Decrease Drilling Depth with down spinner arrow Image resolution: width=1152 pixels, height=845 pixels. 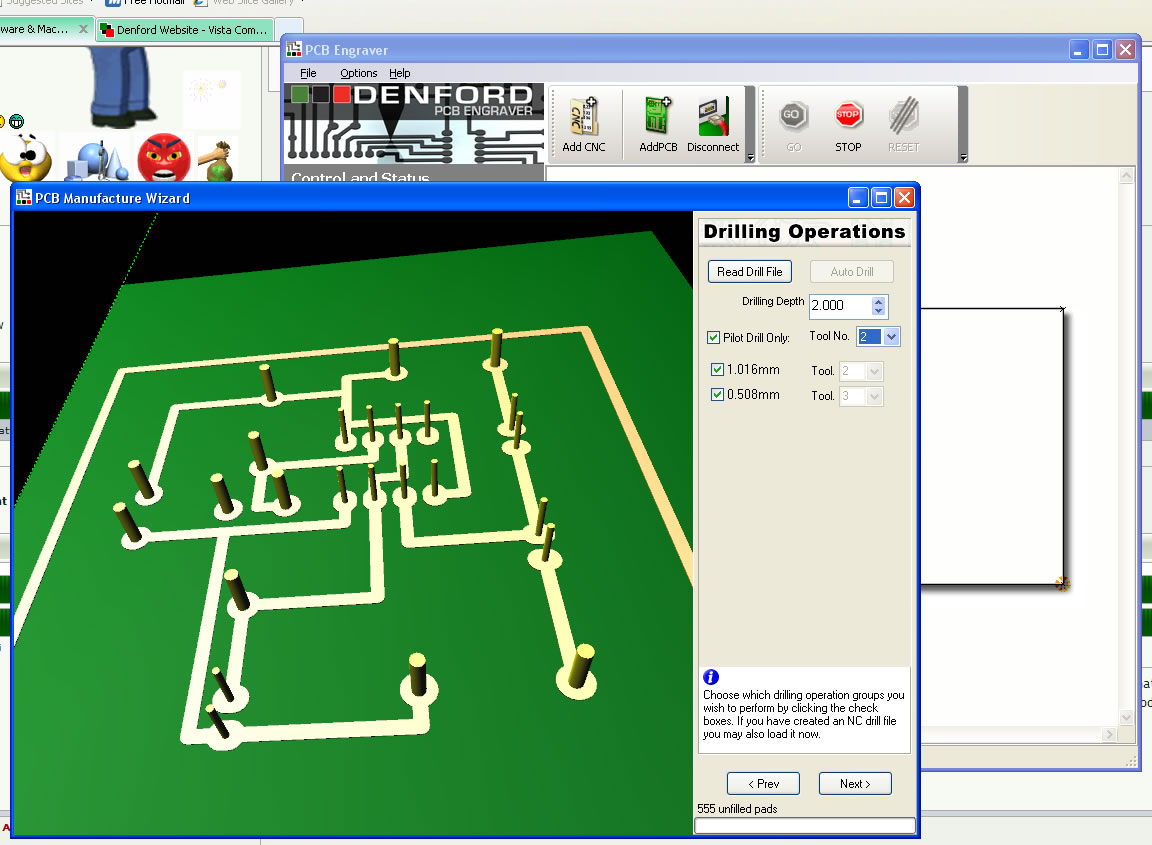[x=879, y=311]
